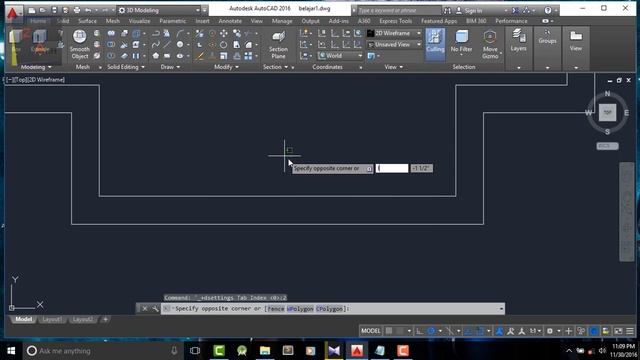Click the Clean Screen icon in status bar
Image resolution: width=640 pixels, height=360 pixels.
click(x=618, y=331)
